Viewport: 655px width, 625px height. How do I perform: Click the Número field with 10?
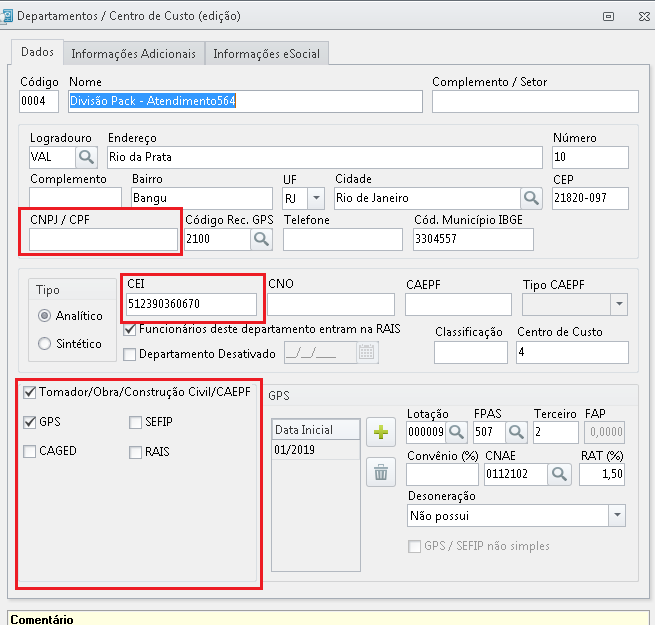coord(590,157)
